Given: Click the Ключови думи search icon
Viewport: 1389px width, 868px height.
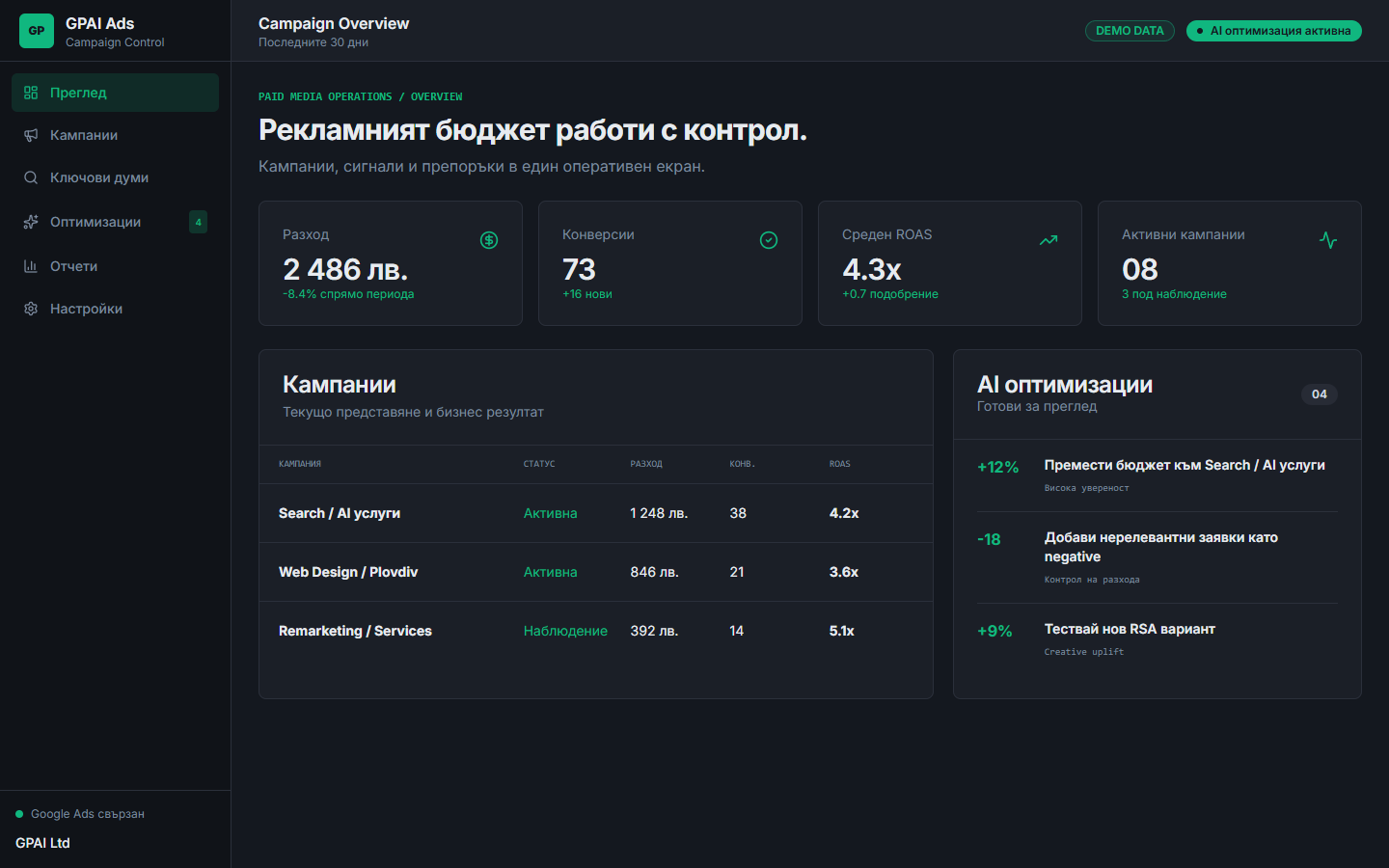Looking at the screenshot, I should 31,177.
